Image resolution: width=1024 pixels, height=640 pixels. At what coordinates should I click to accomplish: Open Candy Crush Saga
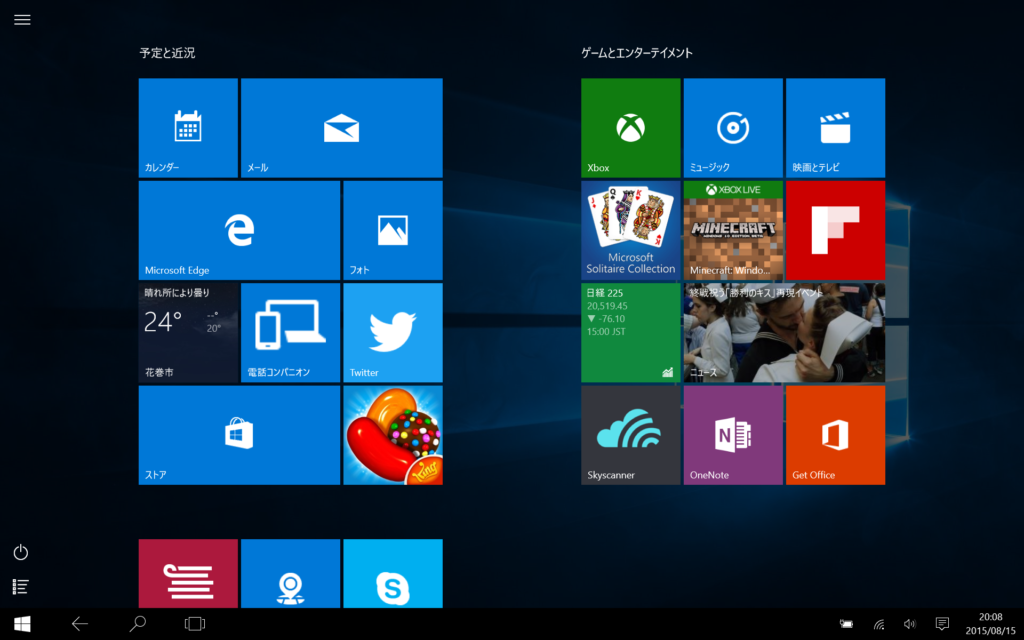click(x=393, y=434)
